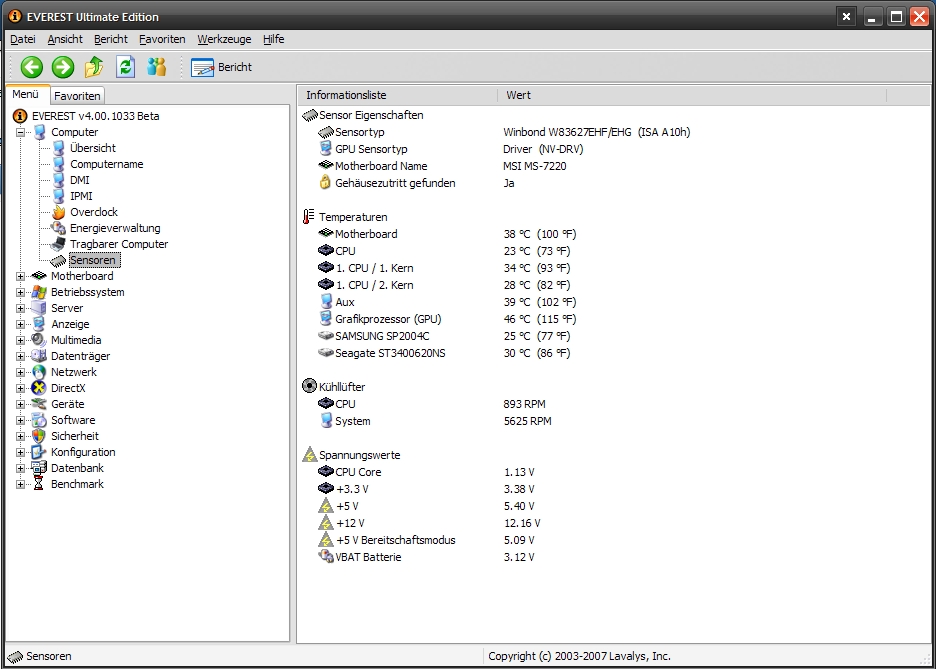Click the globe icon next to Netzwerk
Screen dimensions: 936x669
click(x=39, y=372)
